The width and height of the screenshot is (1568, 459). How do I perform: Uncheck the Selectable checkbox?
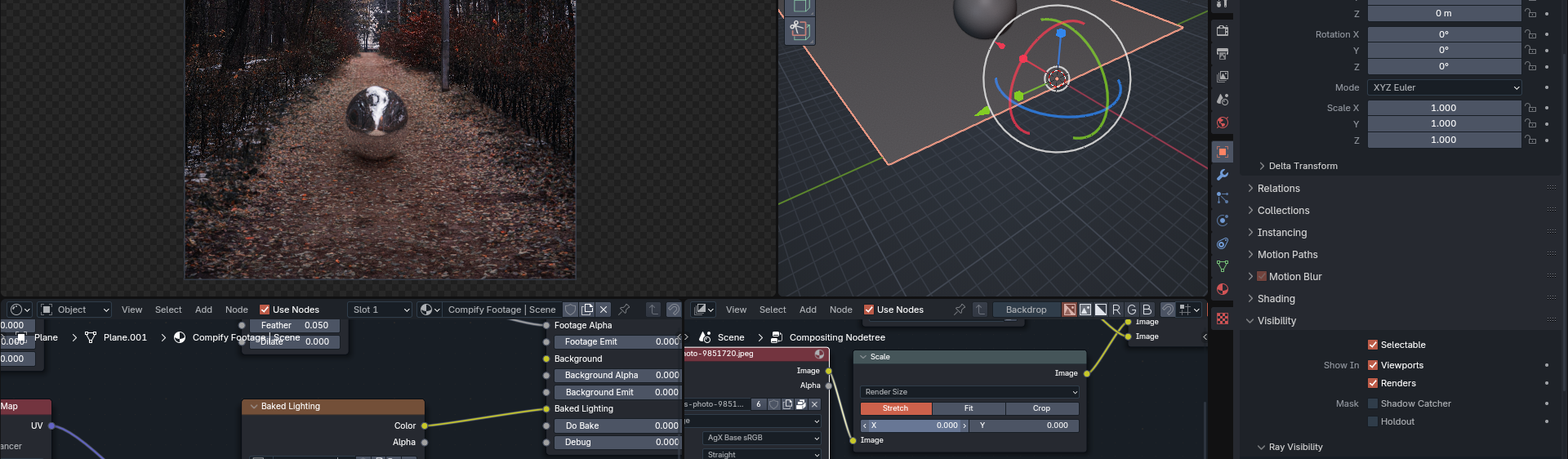[x=1373, y=345]
